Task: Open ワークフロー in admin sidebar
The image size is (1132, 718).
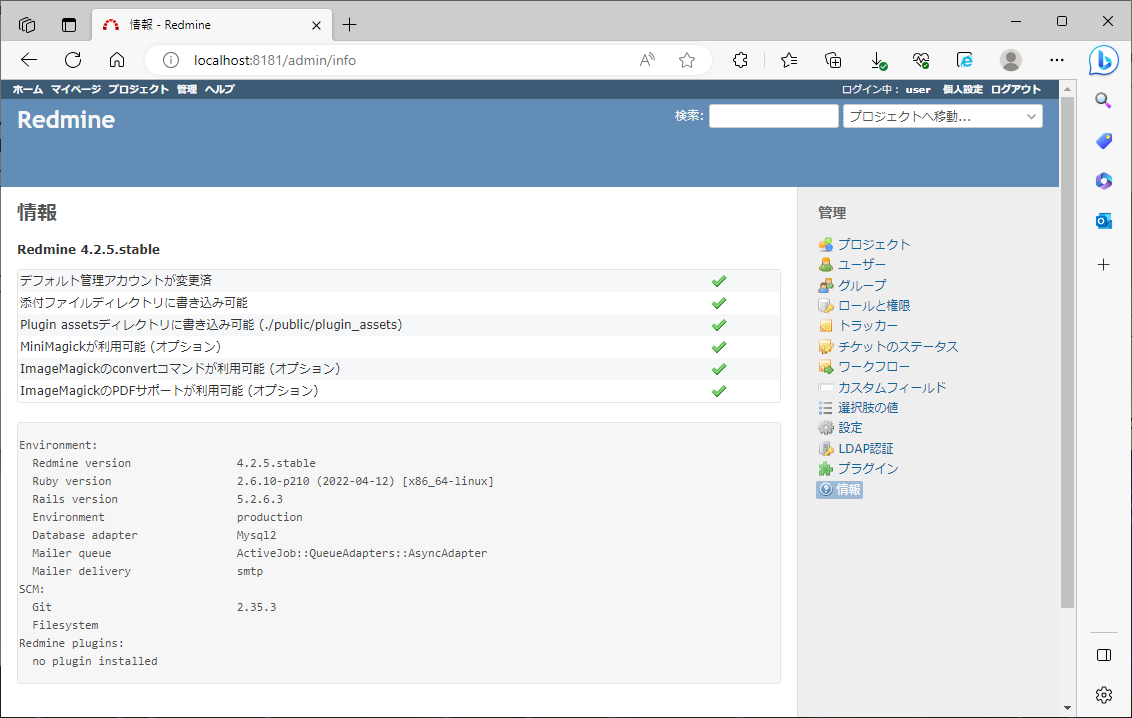Action: 874,367
